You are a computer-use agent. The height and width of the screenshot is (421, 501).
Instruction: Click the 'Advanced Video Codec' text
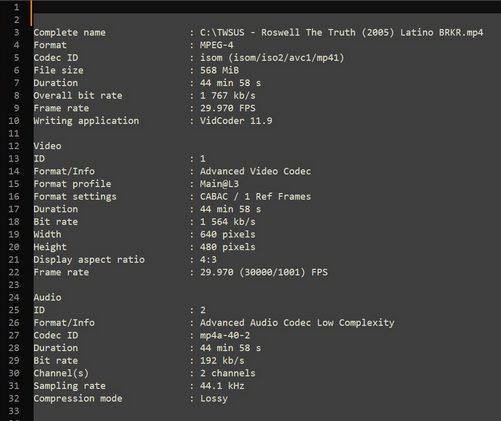[255, 171]
